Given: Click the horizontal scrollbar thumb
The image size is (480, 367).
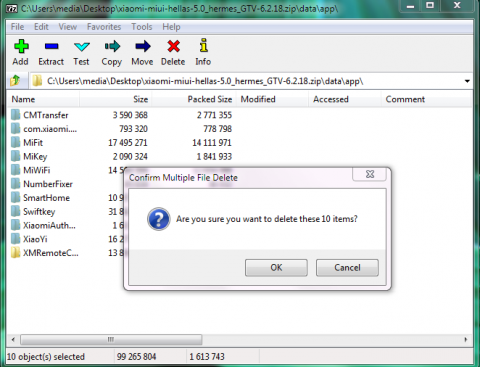Looking at the screenshot, I should [111, 340].
